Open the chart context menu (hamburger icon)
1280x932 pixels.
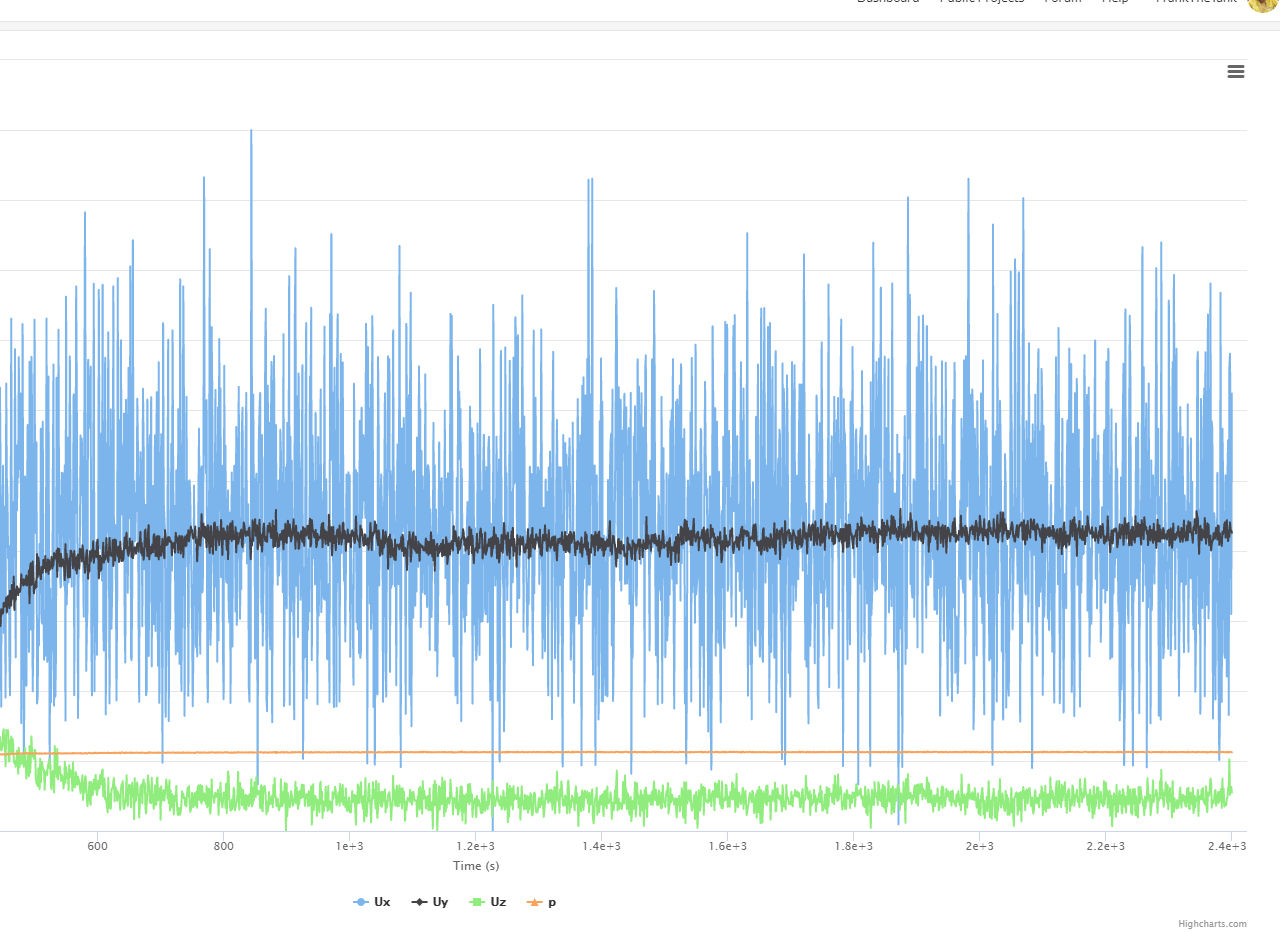pyautogui.click(x=1236, y=71)
